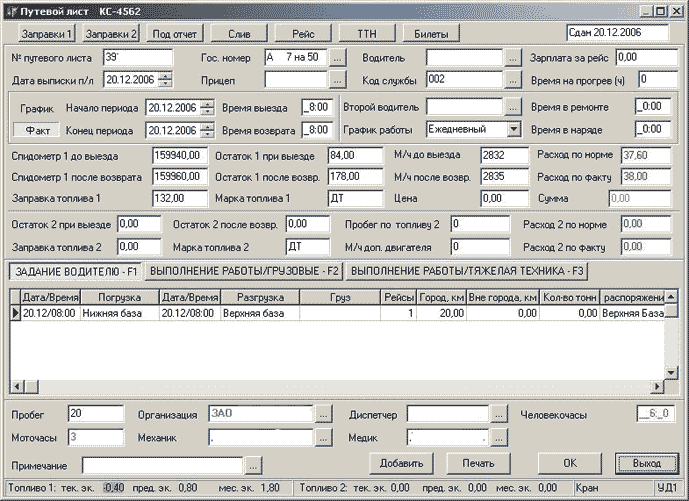Adjust the Дата выписки п/л spinner
The width and height of the screenshot is (689, 501).
[x=165, y=80]
